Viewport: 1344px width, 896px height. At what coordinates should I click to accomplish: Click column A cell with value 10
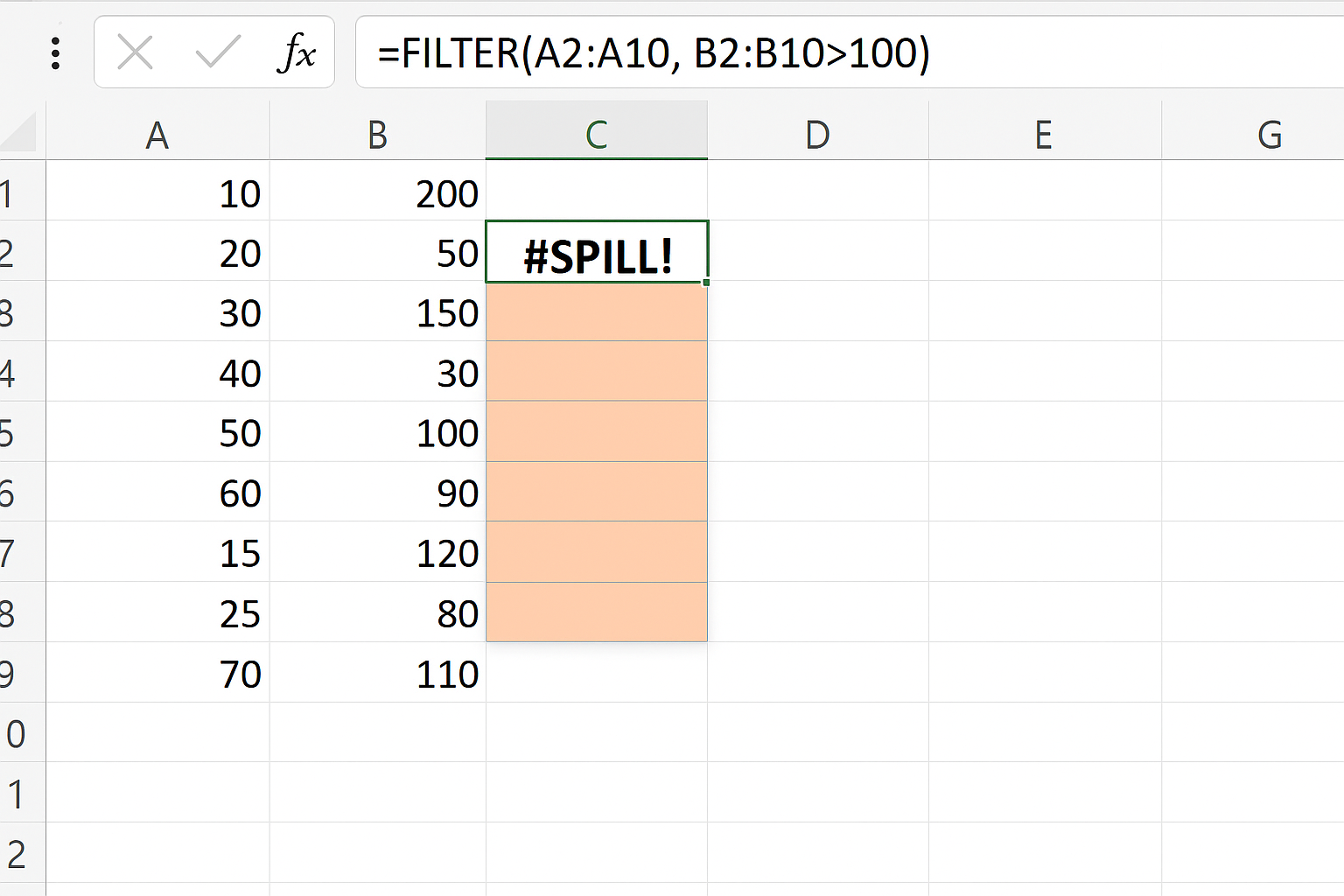coord(157,191)
